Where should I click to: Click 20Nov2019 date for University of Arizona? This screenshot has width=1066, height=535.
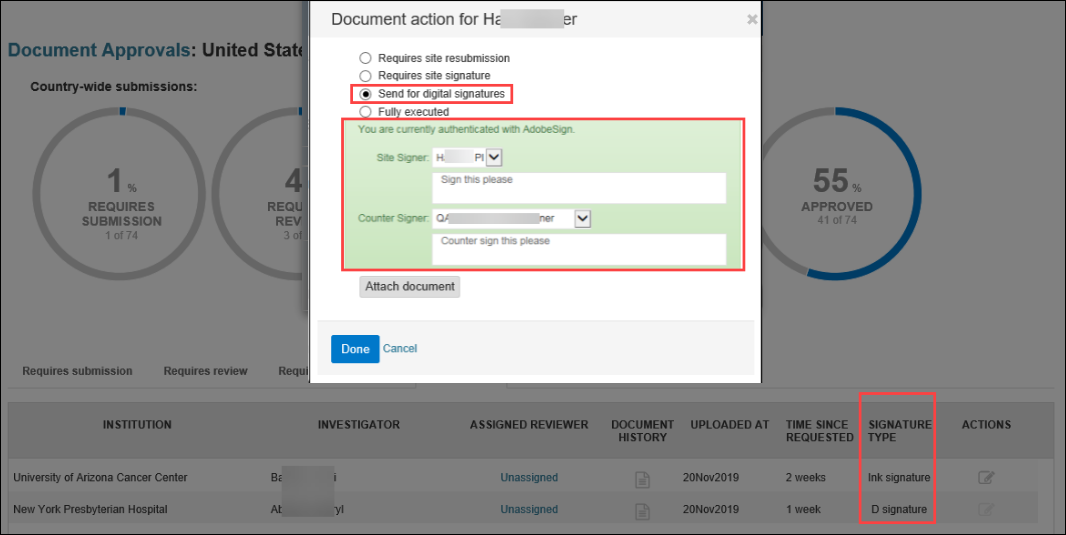tap(710, 477)
